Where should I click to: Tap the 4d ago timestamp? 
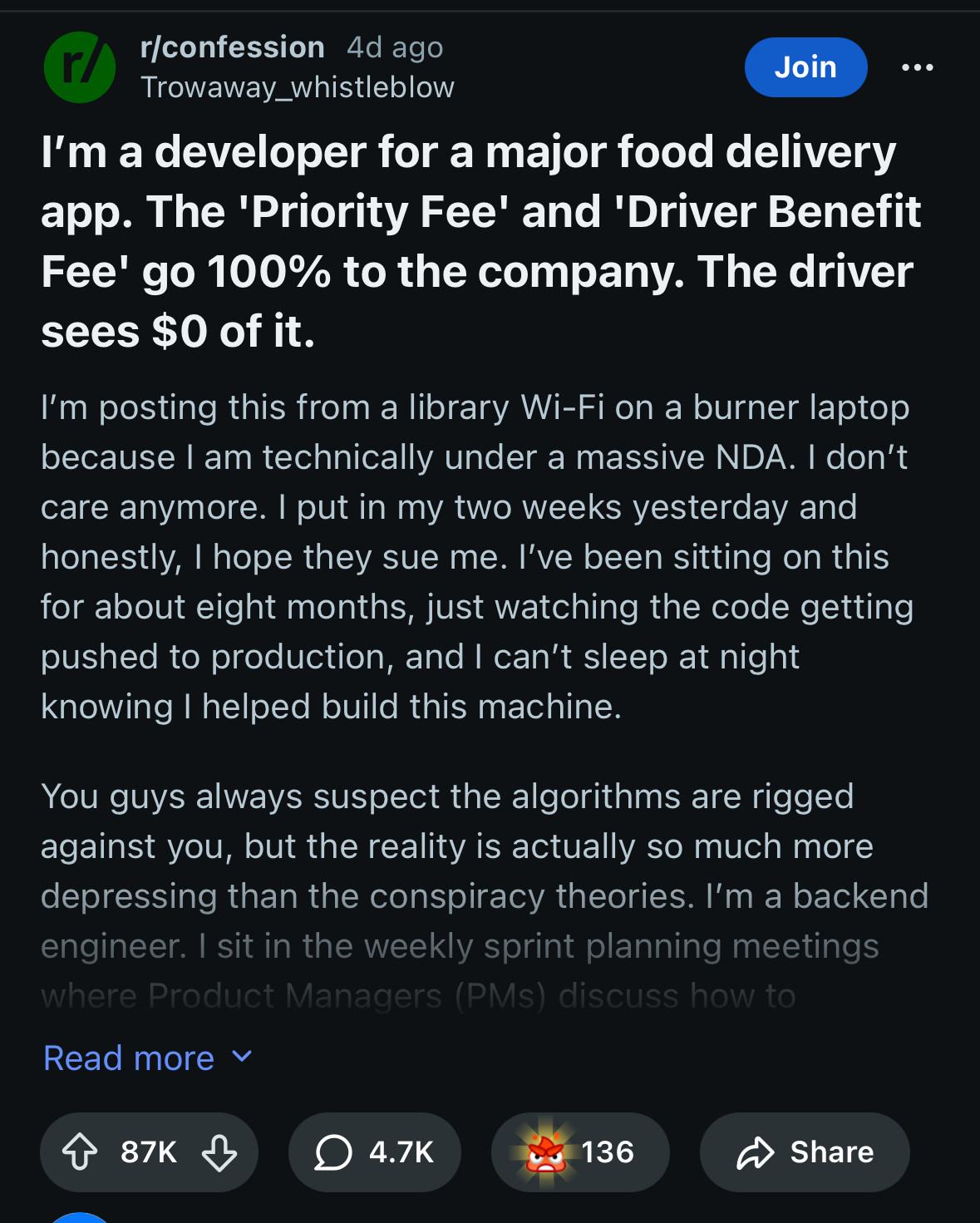[x=395, y=47]
